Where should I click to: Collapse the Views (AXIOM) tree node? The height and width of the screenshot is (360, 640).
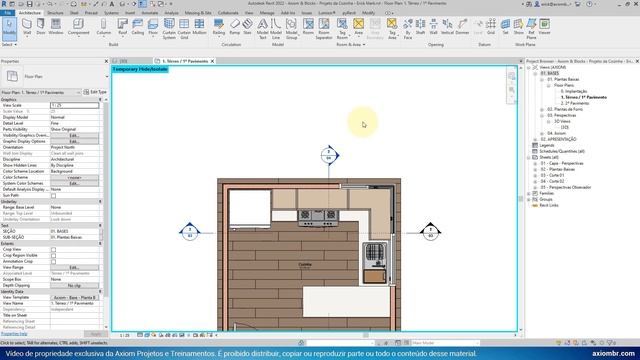[x=529, y=67]
